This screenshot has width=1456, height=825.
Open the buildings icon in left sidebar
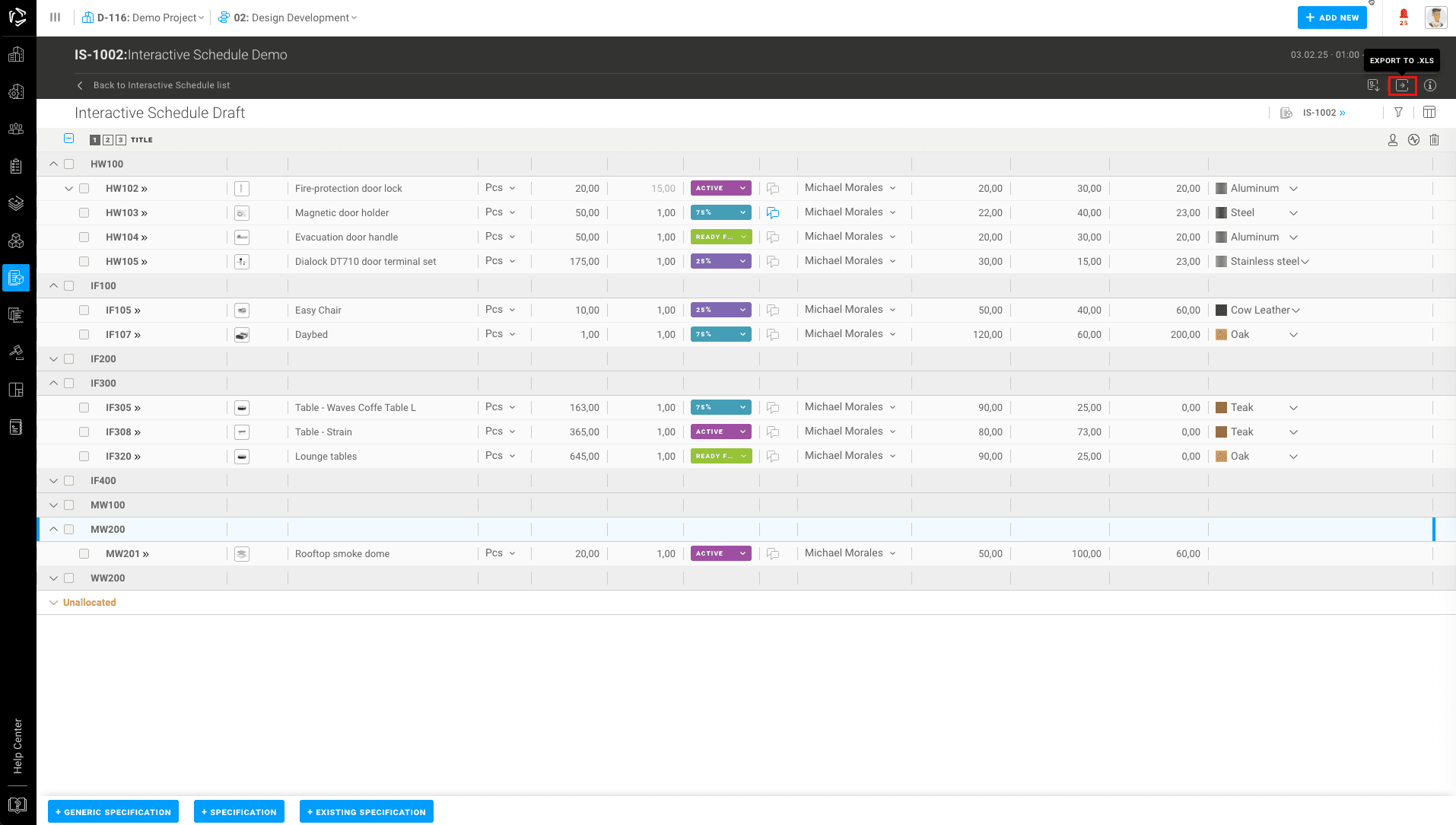[16, 55]
